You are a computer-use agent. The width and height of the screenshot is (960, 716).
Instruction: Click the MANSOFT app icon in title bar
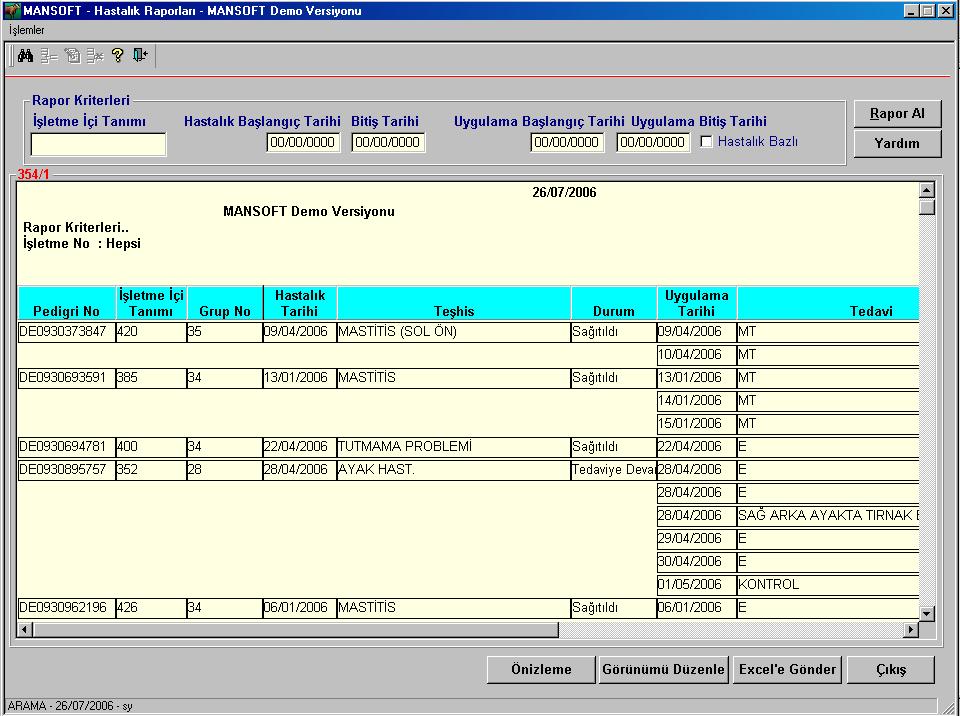[12, 10]
